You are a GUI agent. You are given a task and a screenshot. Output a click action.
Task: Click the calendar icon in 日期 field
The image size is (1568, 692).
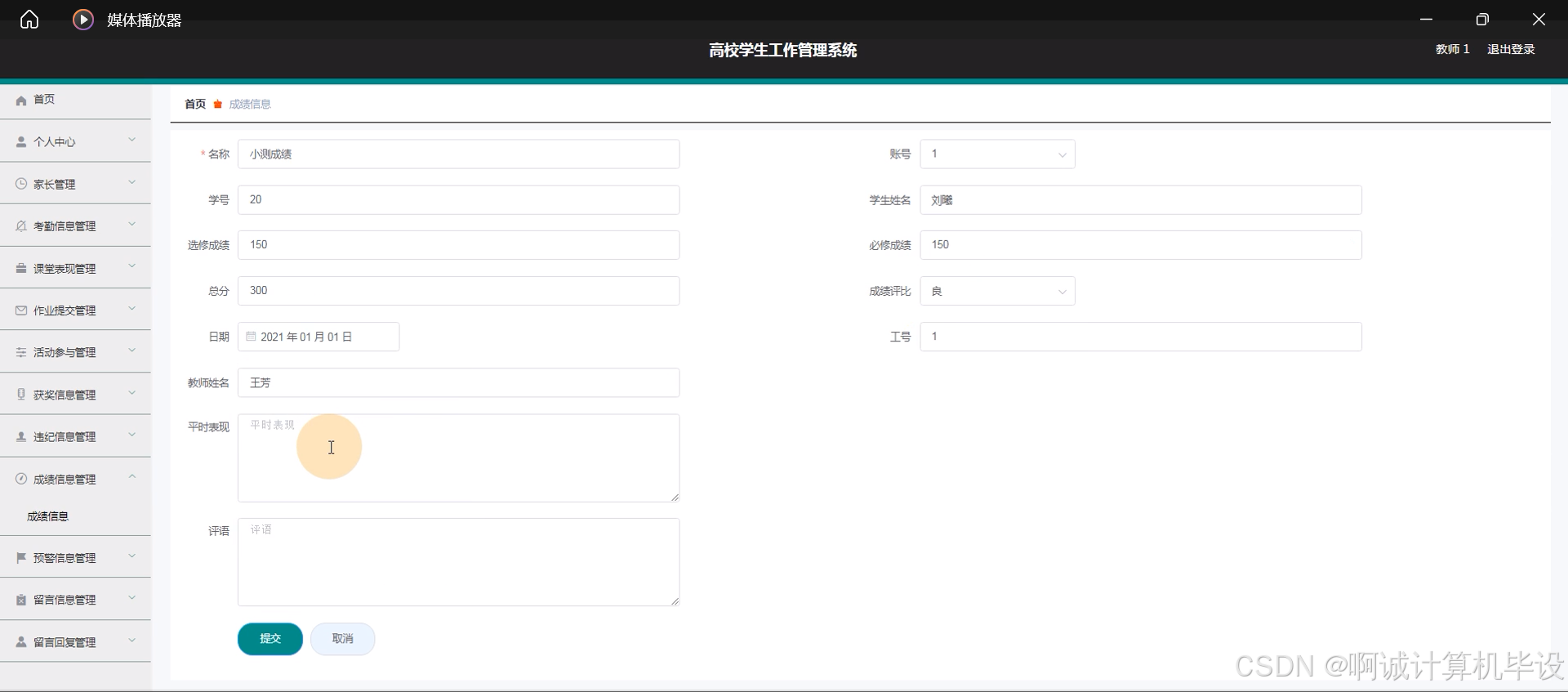(x=252, y=337)
